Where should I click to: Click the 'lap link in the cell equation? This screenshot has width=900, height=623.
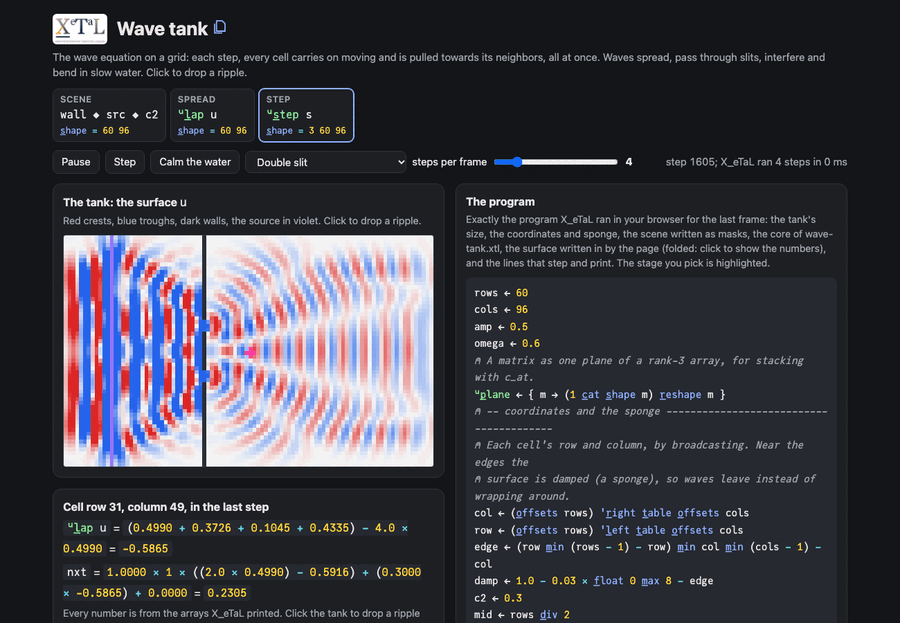(x=80, y=528)
